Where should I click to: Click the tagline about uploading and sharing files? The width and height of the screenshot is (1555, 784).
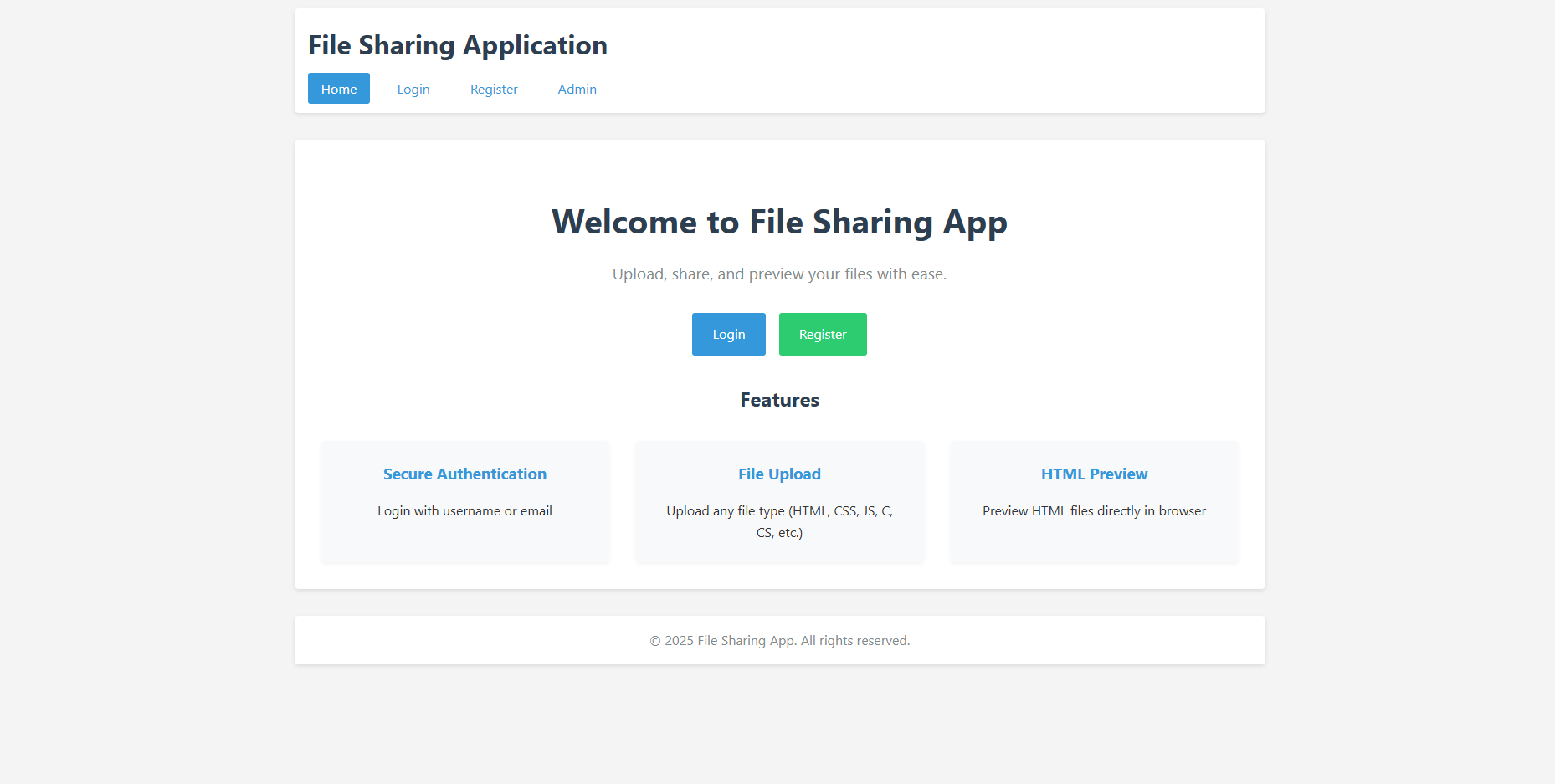pos(779,274)
